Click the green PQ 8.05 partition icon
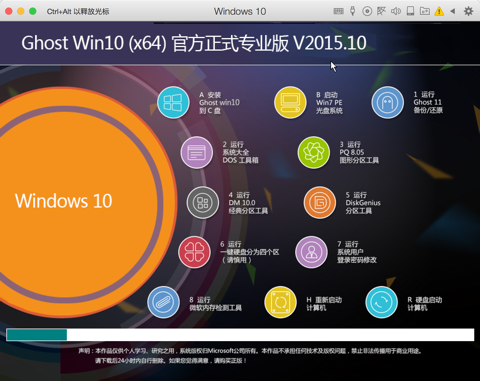This screenshot has height=381, width=480. (x=314, y=152)
